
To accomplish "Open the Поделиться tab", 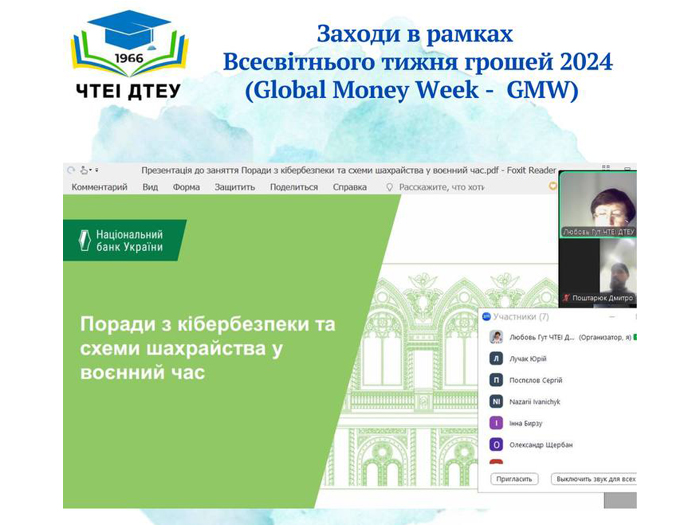I will coord(294,187).
